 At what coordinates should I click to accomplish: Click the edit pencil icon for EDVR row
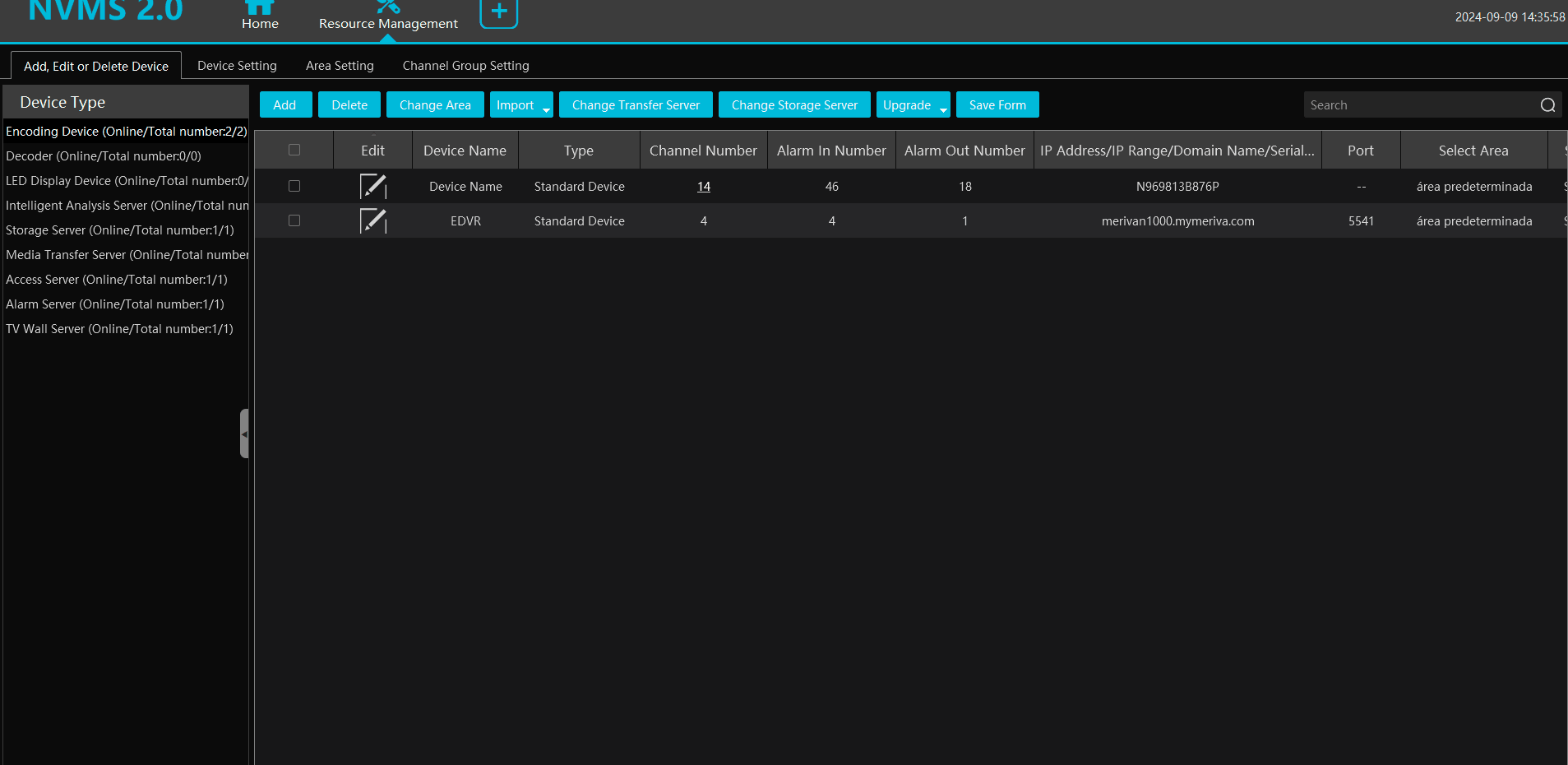[x=372, y=221]
